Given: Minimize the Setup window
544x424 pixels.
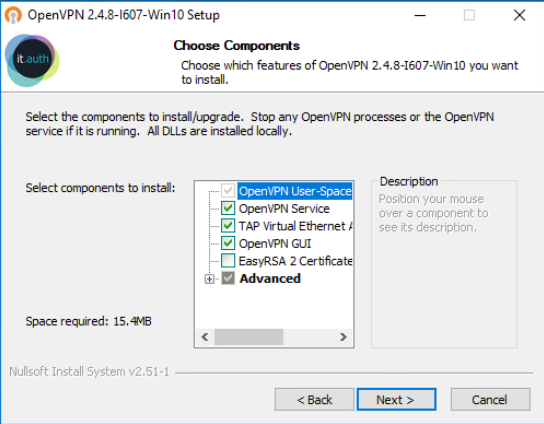Looking at the screenshot, I should click(420, 15).
